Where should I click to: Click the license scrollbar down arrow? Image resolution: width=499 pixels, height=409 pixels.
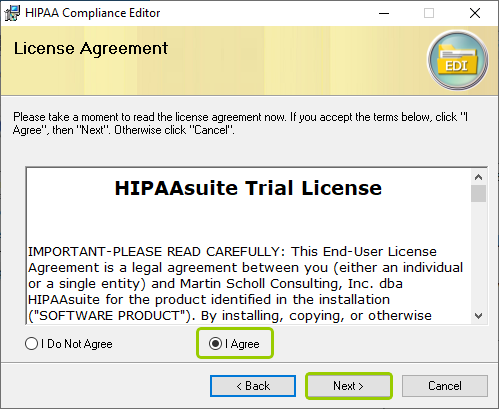pos(479,316)
